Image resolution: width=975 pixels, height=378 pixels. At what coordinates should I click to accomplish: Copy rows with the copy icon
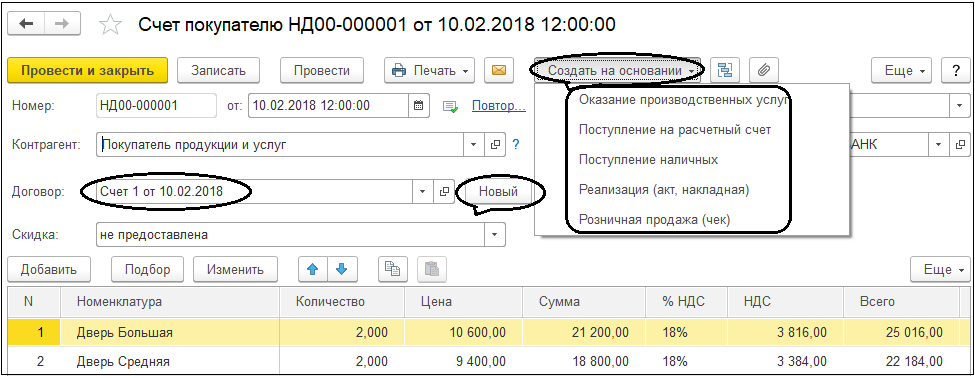(x=392, y=269)
